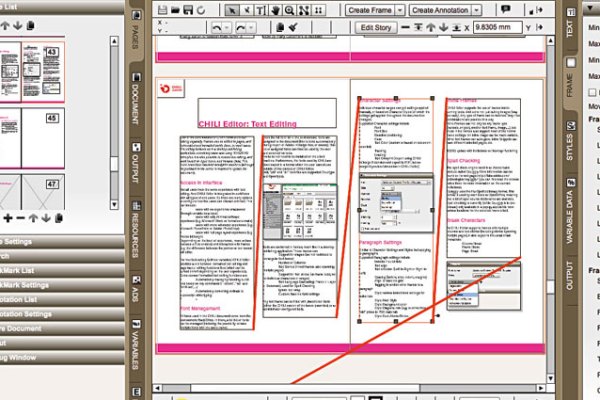Select the link frames tool
The height and width of the screenshot is (400, 600).
(x=304, y=10)
